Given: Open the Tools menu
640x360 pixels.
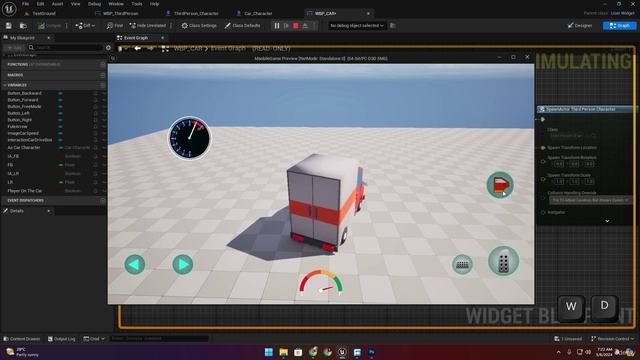Looking at the screenshot, I should click(137, 4).
